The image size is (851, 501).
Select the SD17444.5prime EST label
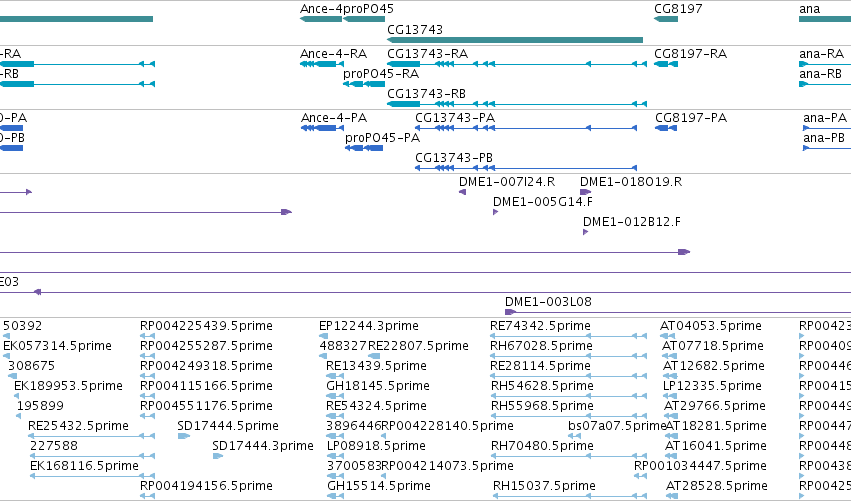coord(228,426)
